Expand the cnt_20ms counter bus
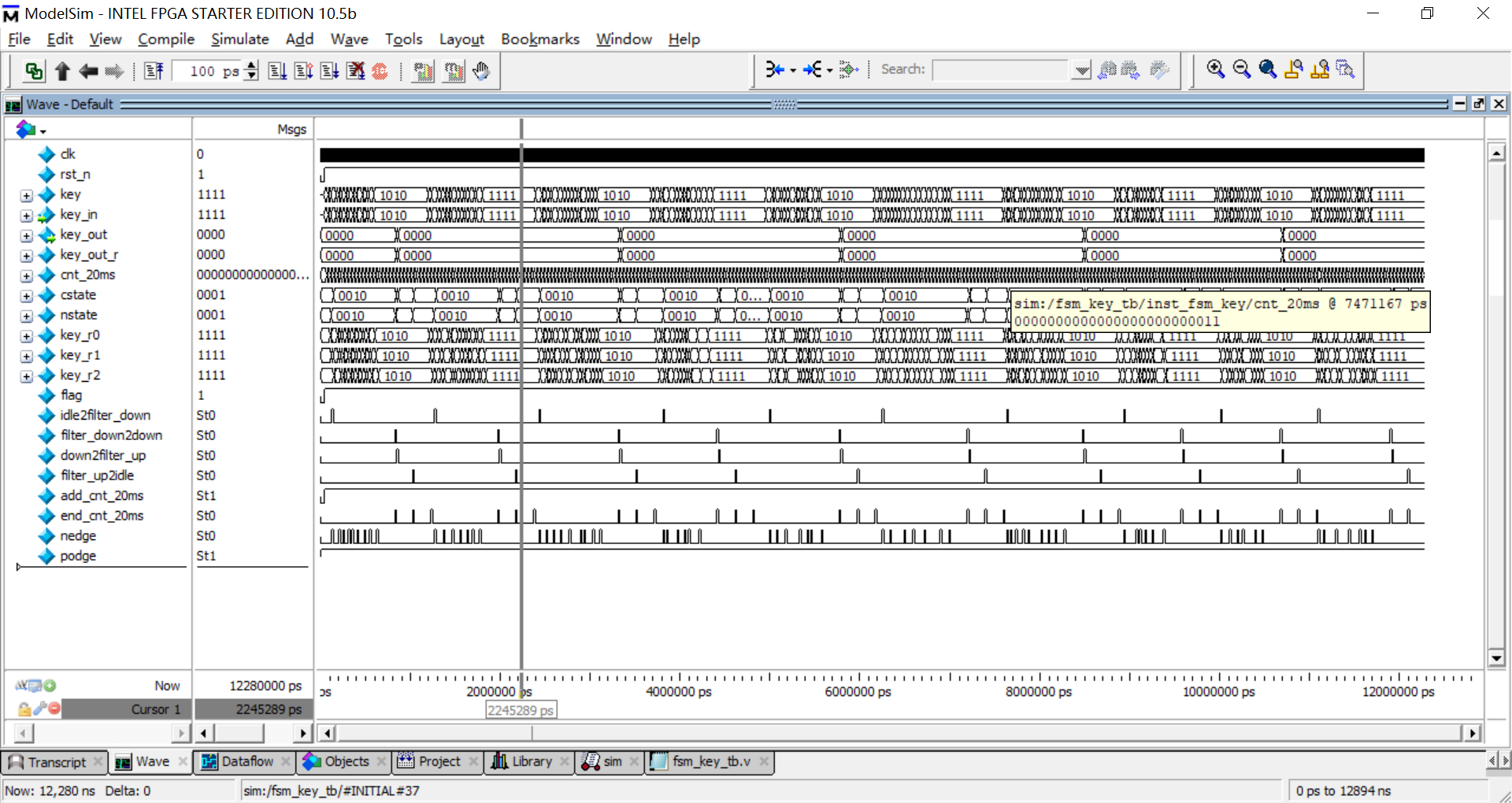Viewport: 1512px width, 803px height. 27,276
